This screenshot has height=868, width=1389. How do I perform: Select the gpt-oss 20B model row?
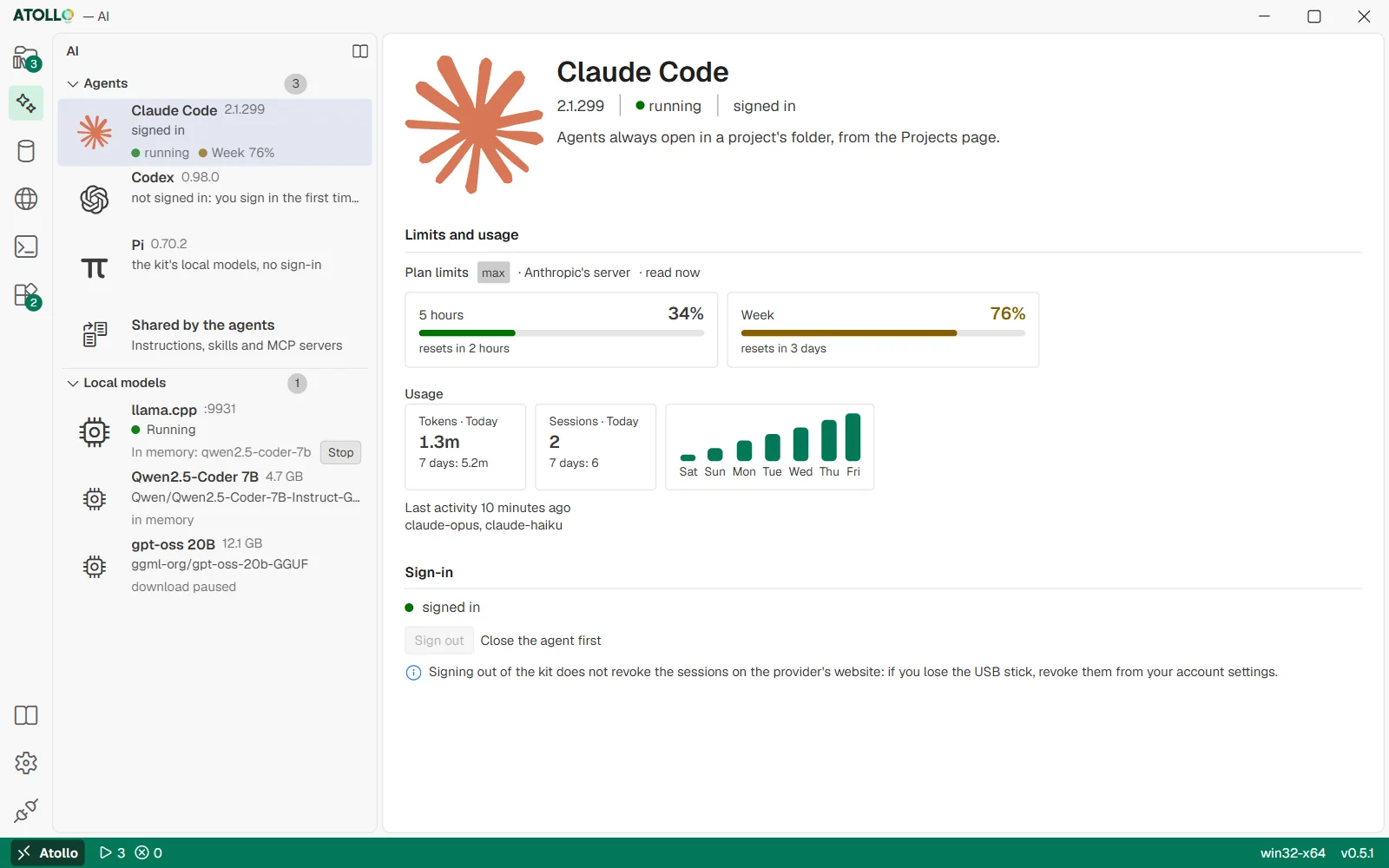(214, 565)
